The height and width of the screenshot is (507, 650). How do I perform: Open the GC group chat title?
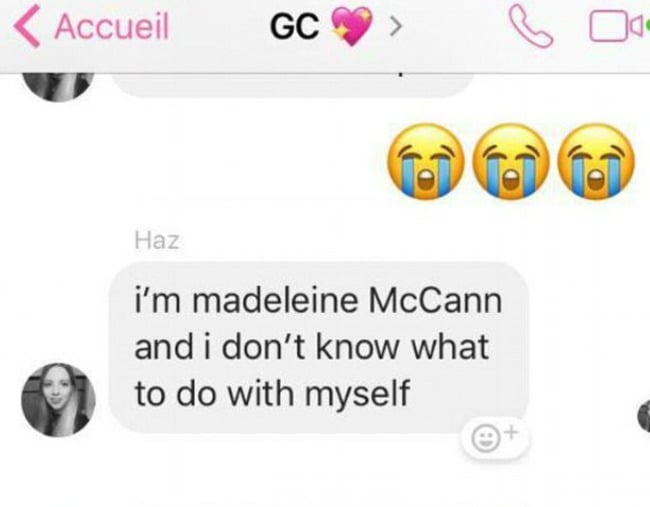tap(295, 26)
